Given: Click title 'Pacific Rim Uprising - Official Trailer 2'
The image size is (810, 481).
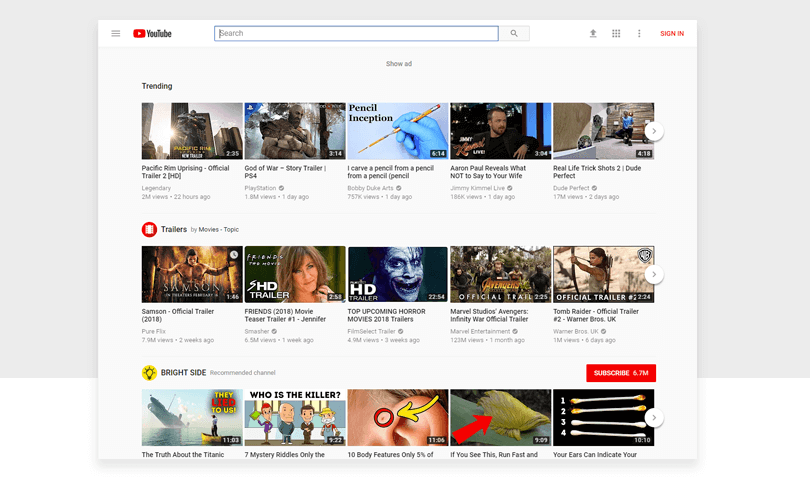Looking at the screenshot, I should pyautogui.click(x=185, y=172).
